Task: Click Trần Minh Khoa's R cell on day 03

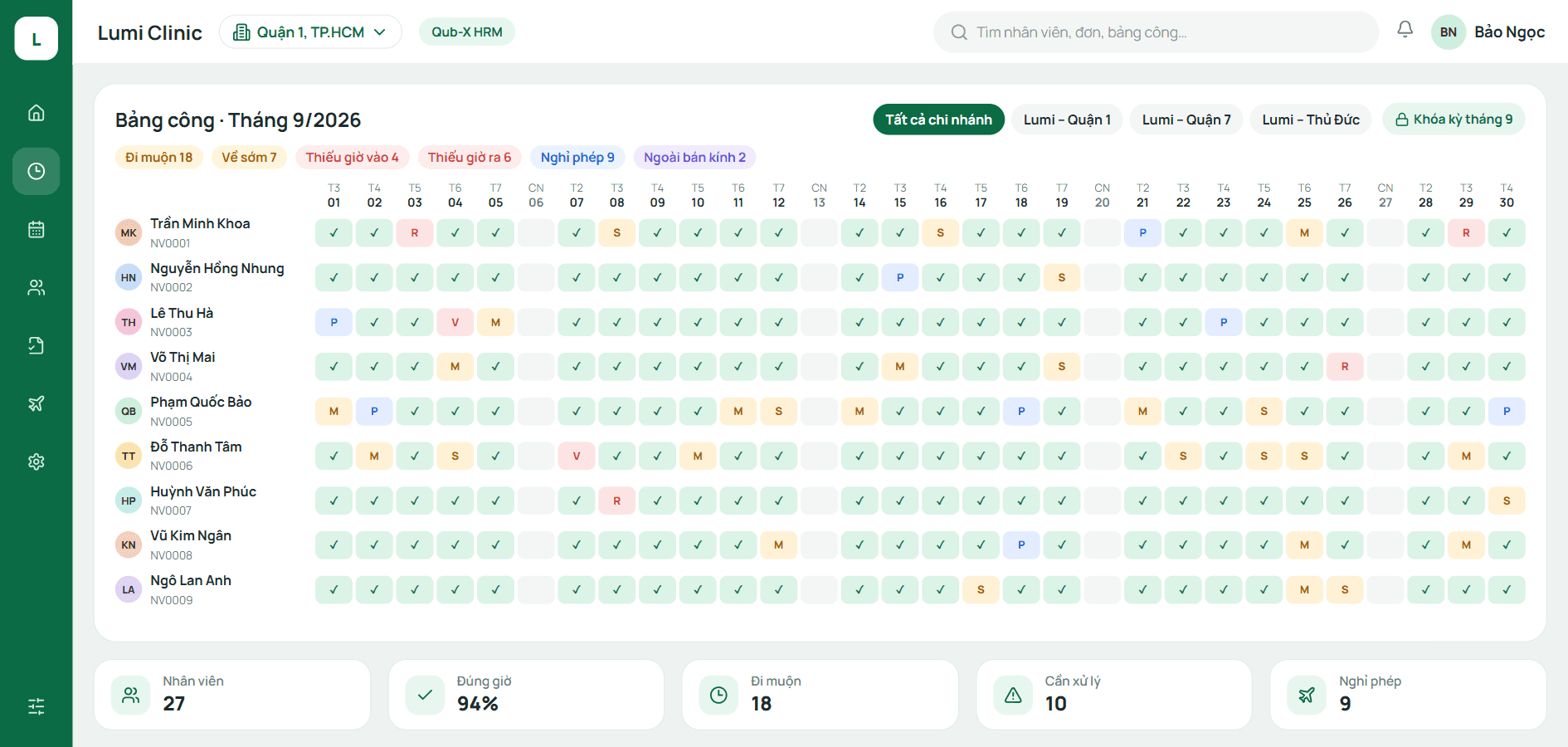Action: [415, 233]
